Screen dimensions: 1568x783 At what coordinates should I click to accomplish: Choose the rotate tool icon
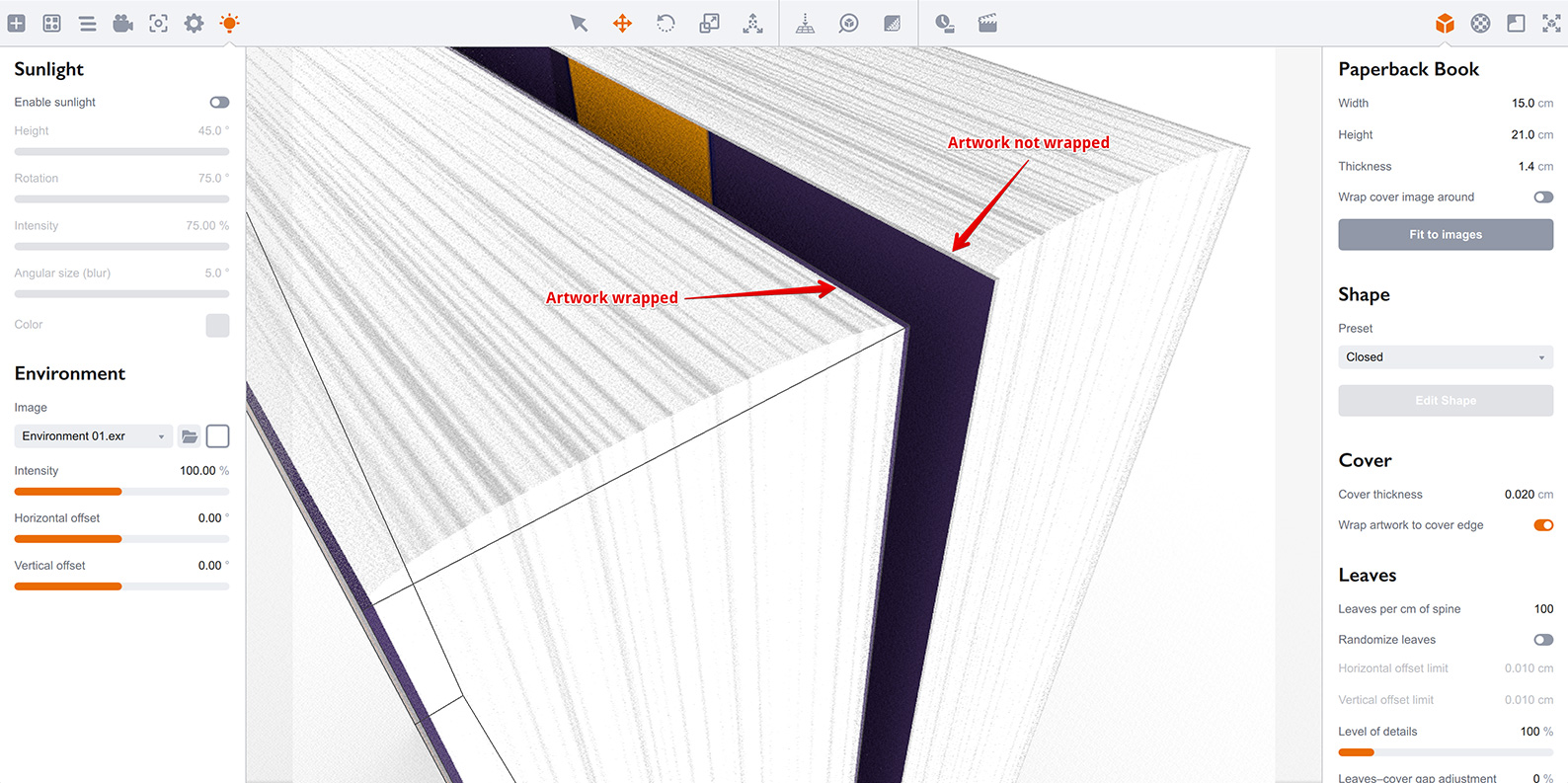666,23
